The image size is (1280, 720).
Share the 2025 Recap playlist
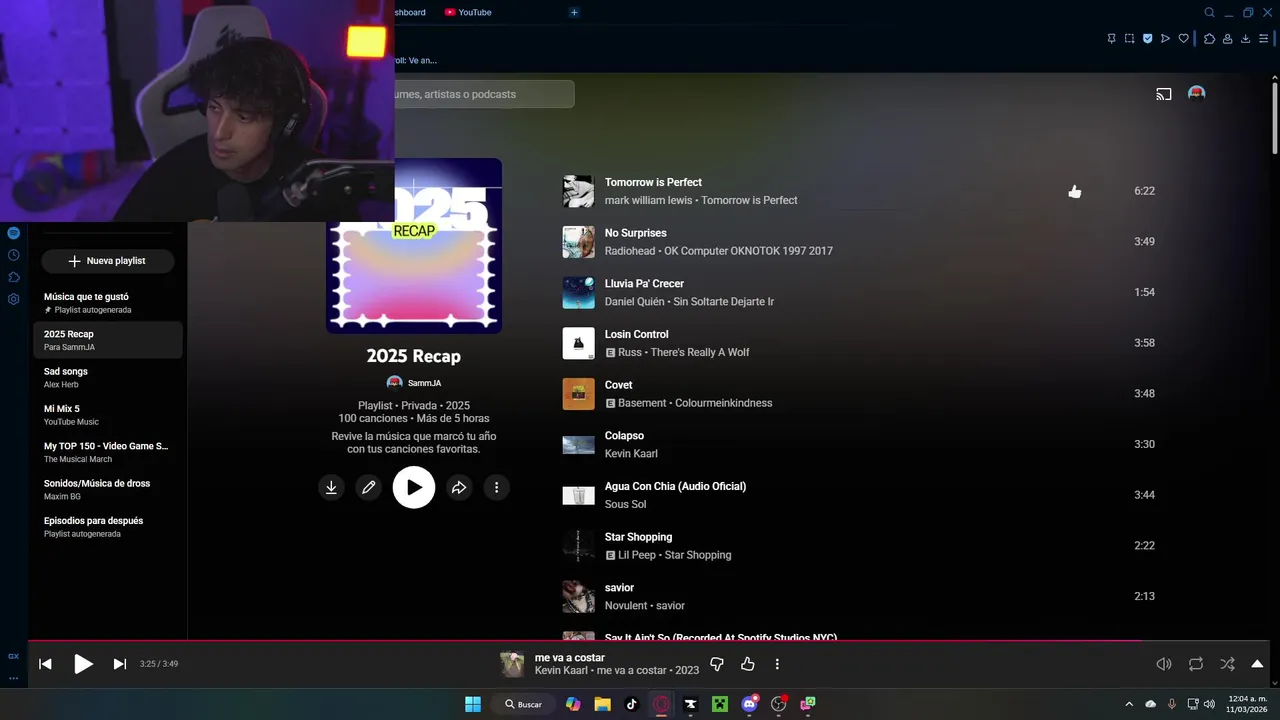click(x=459, y=488)
